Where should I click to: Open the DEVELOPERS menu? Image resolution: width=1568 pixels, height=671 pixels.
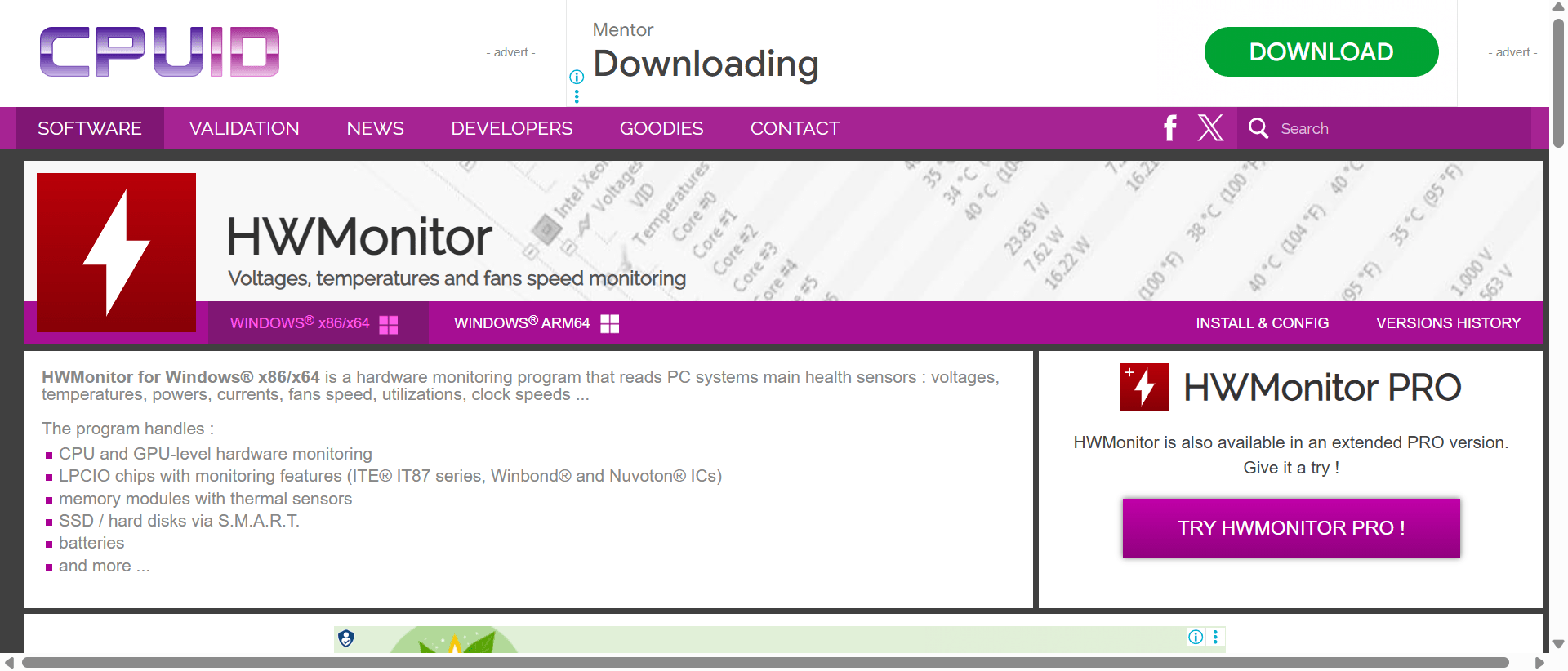(x=512, y=128)
